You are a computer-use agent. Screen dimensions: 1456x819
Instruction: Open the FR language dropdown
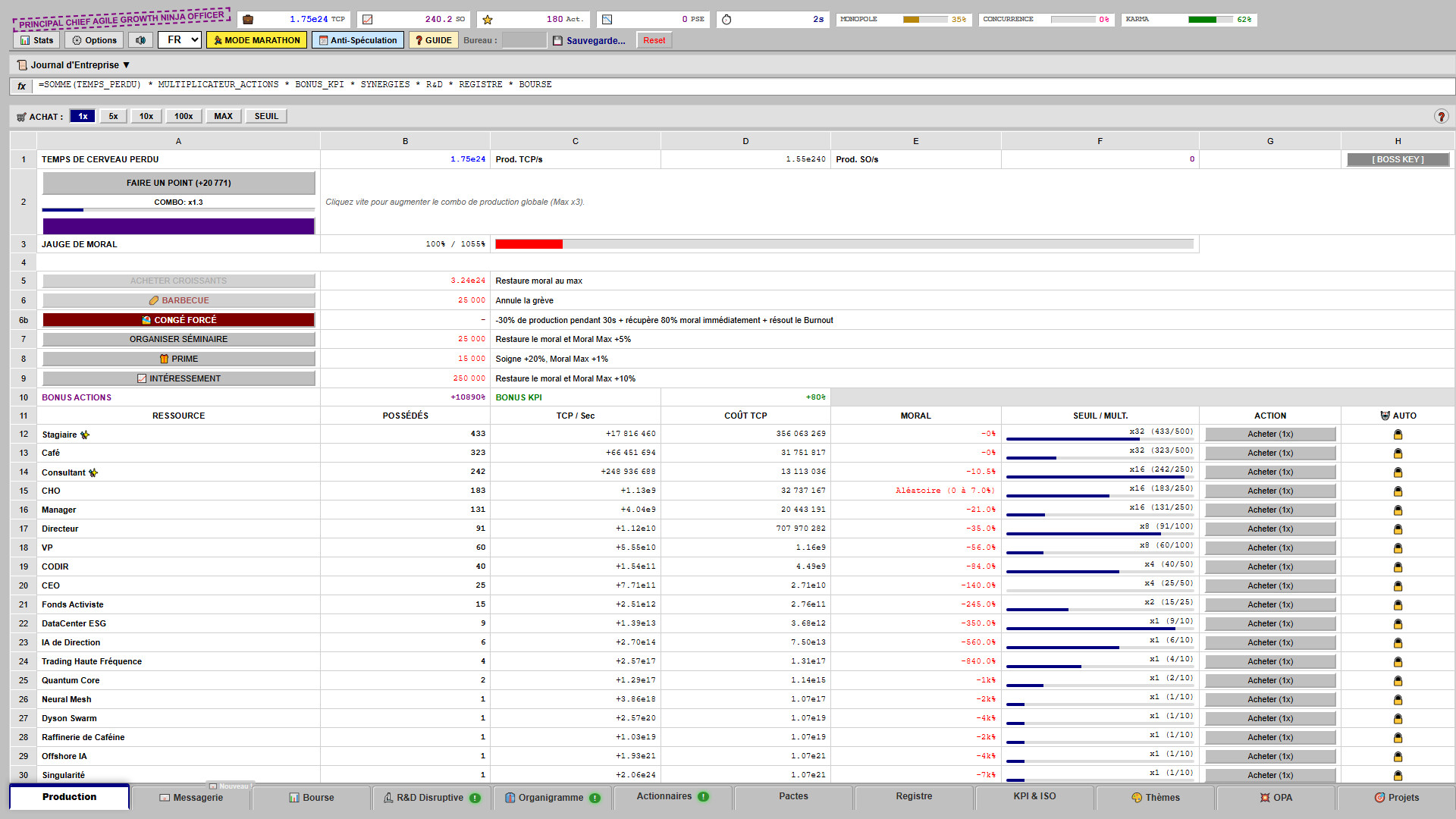[x=180, y=39]
